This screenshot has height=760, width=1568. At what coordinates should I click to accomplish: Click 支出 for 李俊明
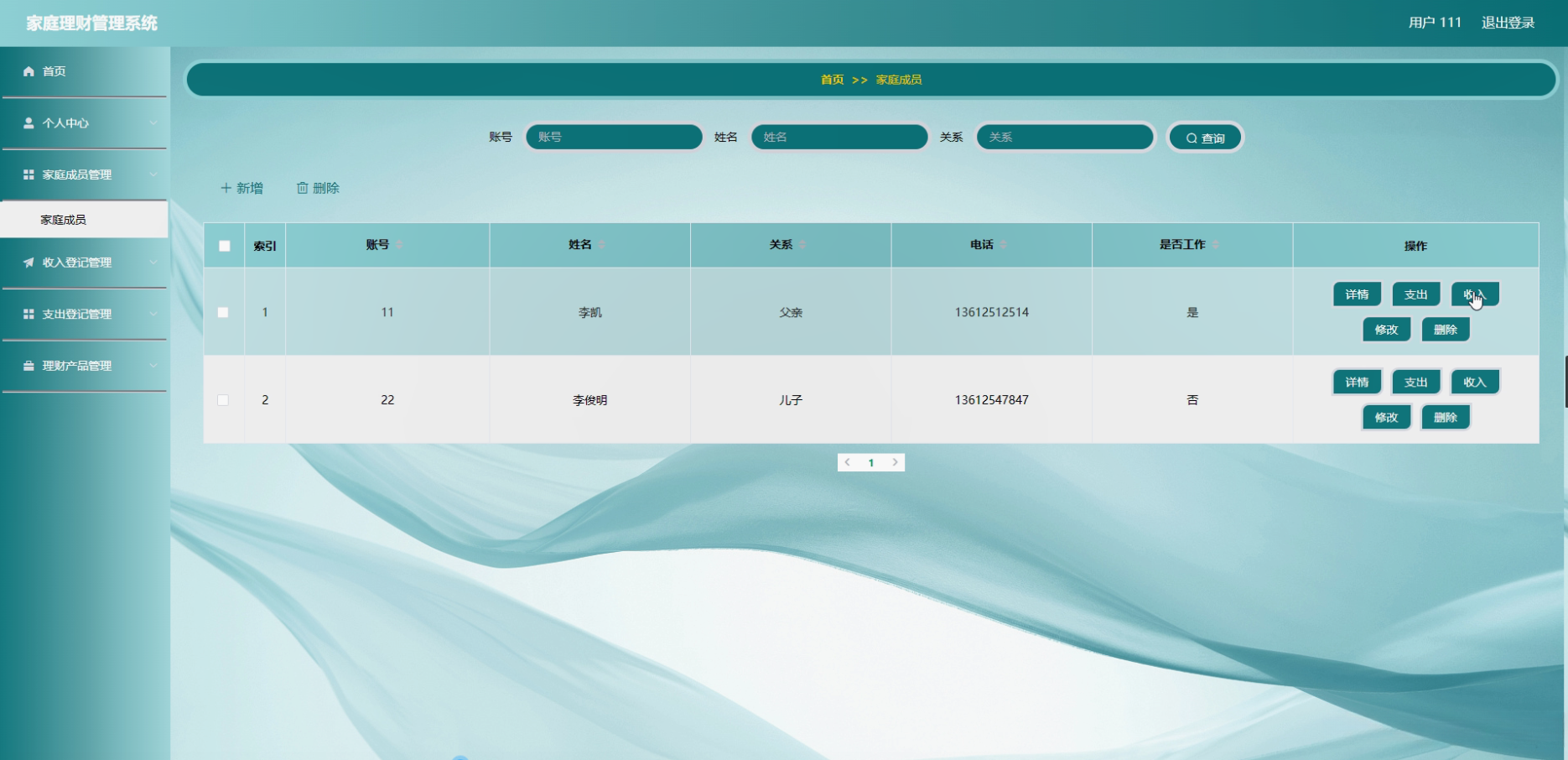pyautogui.click(x=1415, y=383)
